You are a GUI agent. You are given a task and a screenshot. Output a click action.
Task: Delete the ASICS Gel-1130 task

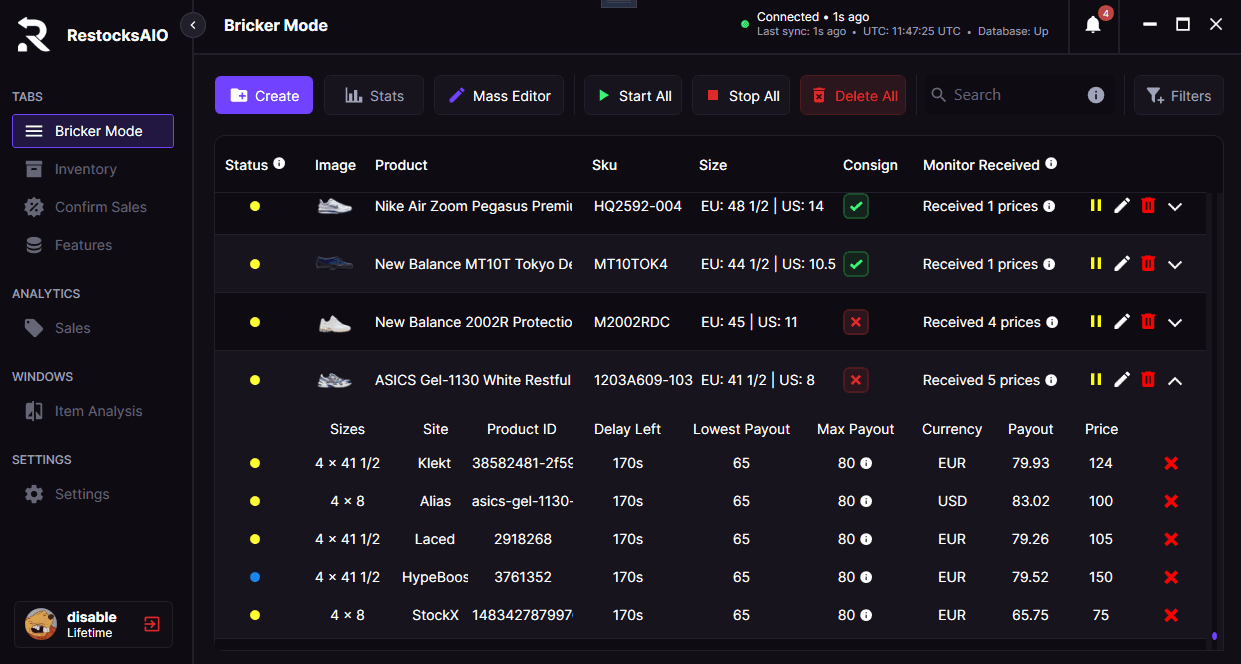click(1148, 380)
